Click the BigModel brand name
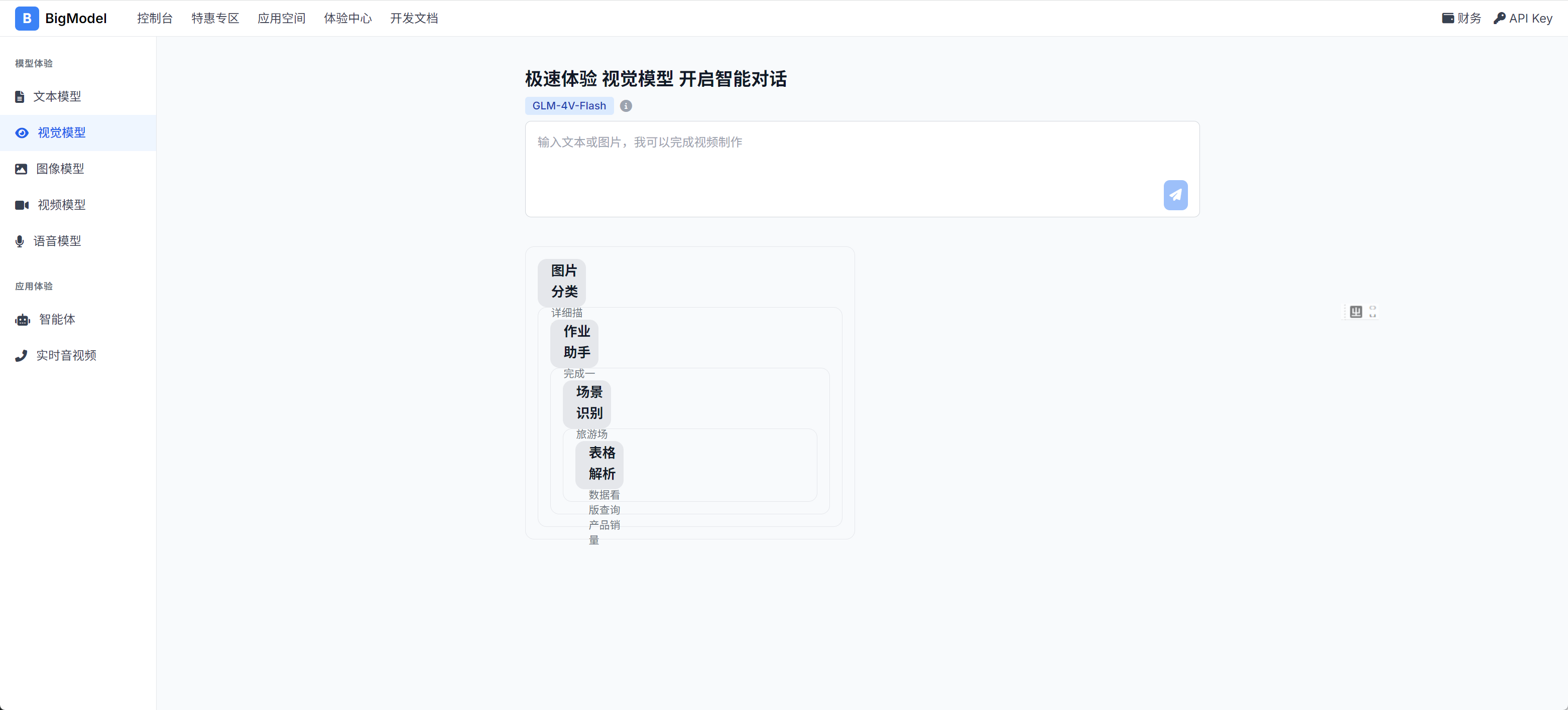 (x=76, y=18)
